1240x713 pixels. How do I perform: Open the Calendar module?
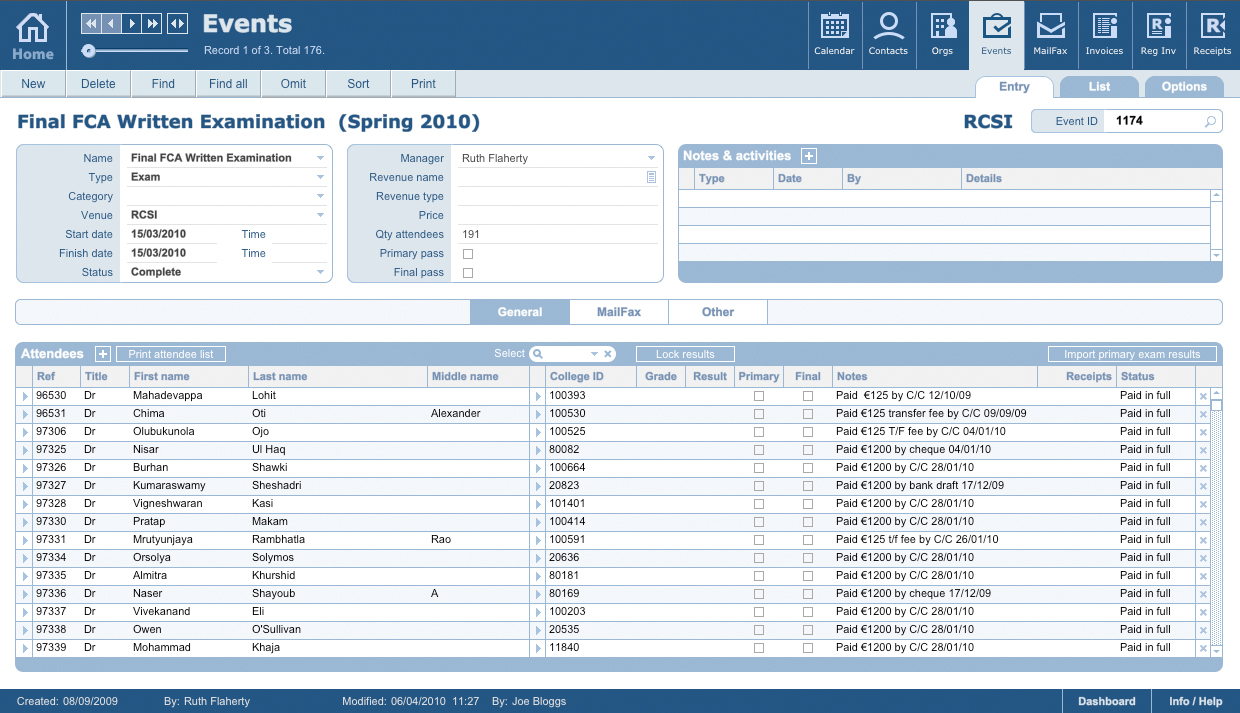(834, 35)
